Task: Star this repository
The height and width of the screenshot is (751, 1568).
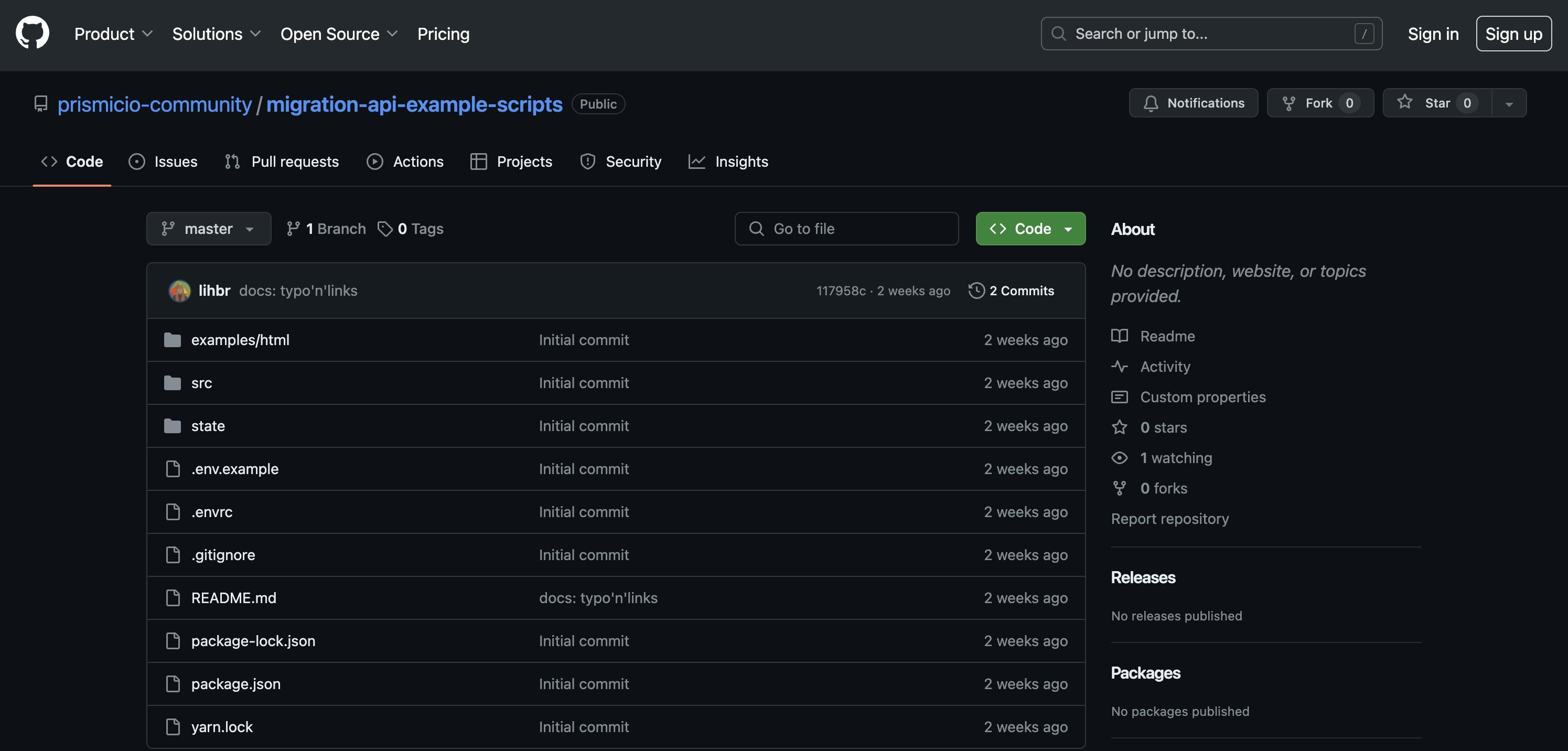Action: (1436, 103)
